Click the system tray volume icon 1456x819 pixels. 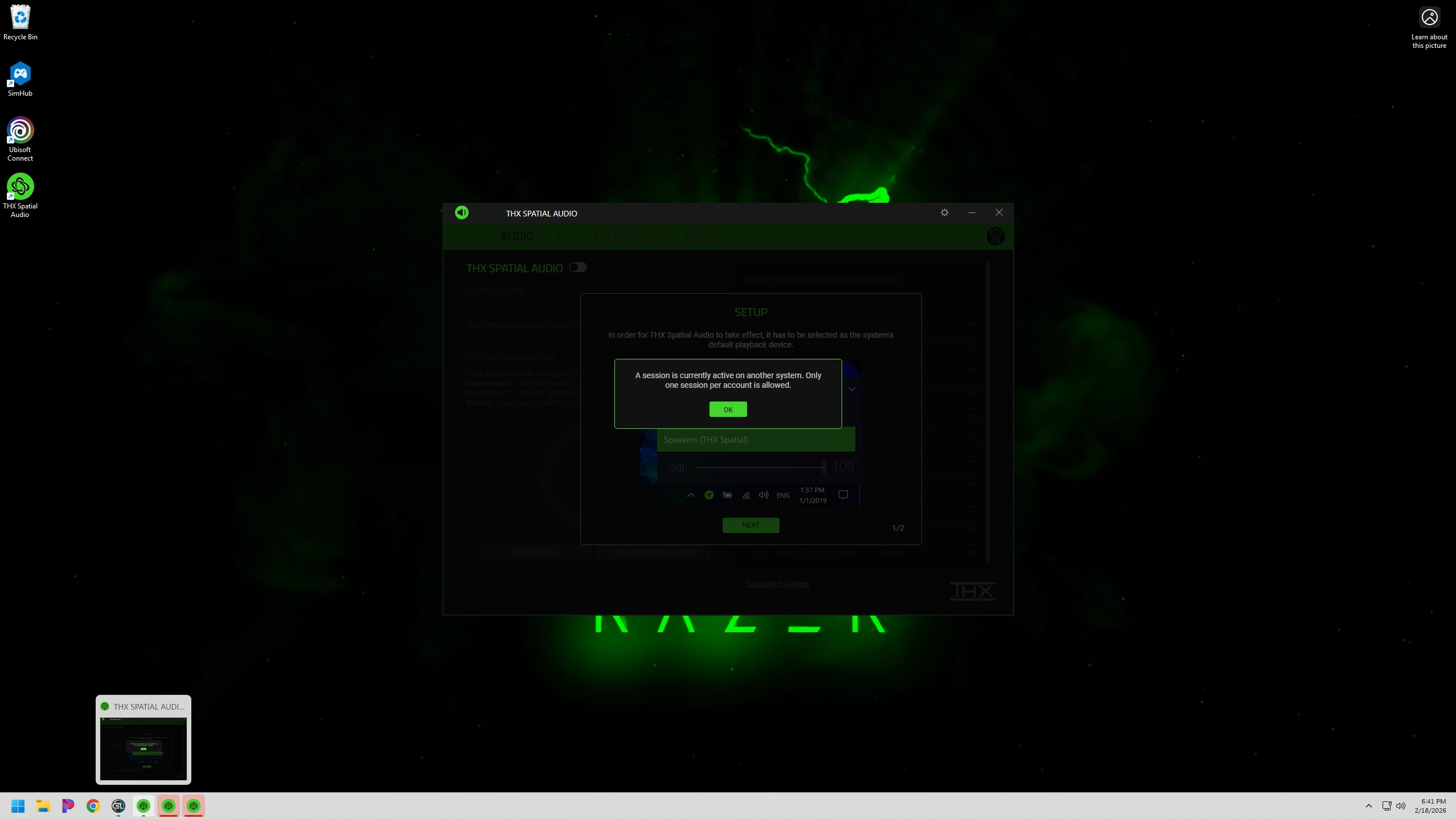coord(1401,806)
